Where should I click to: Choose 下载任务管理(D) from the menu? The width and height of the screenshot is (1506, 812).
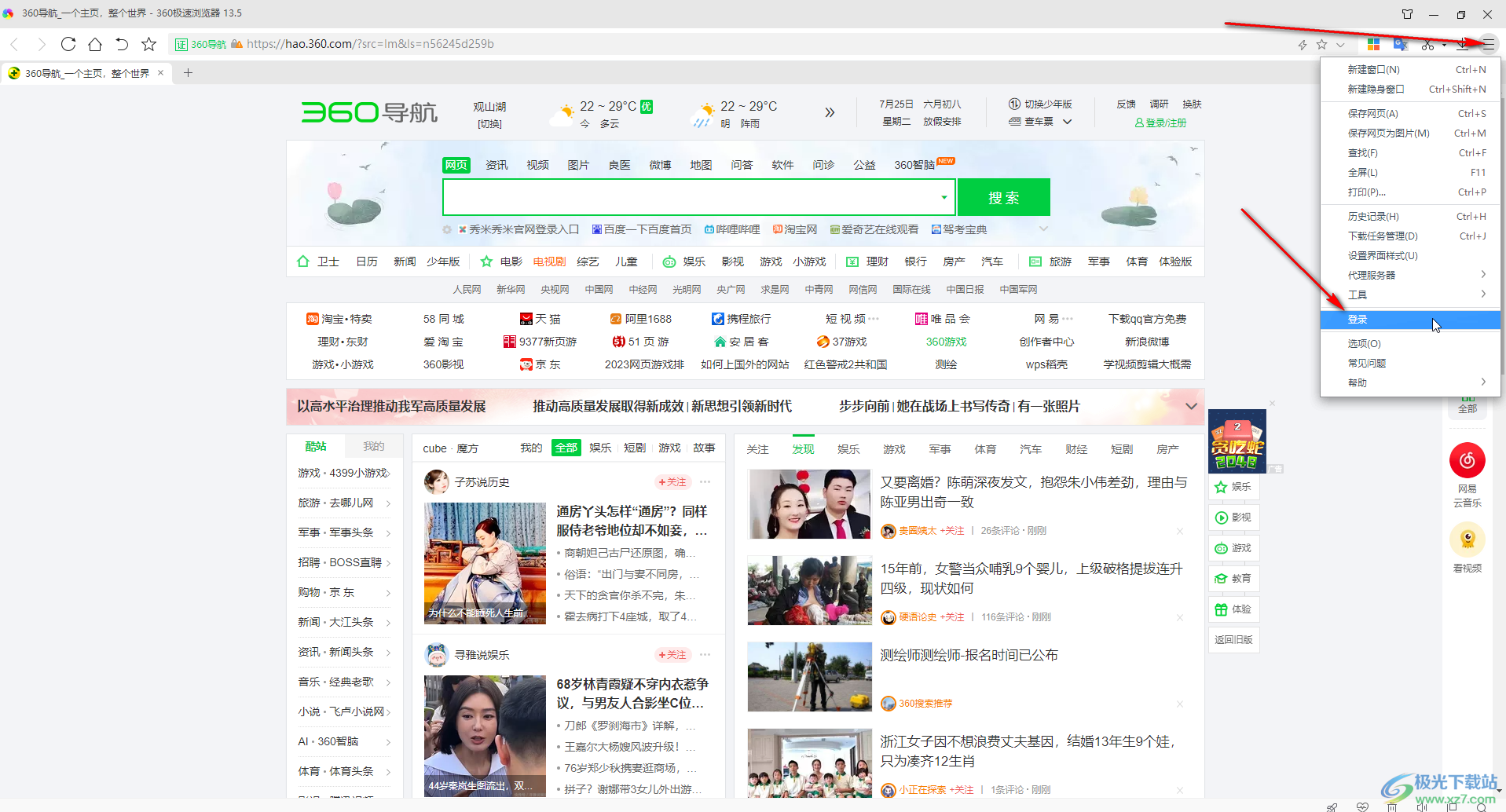click(1410, 236)
